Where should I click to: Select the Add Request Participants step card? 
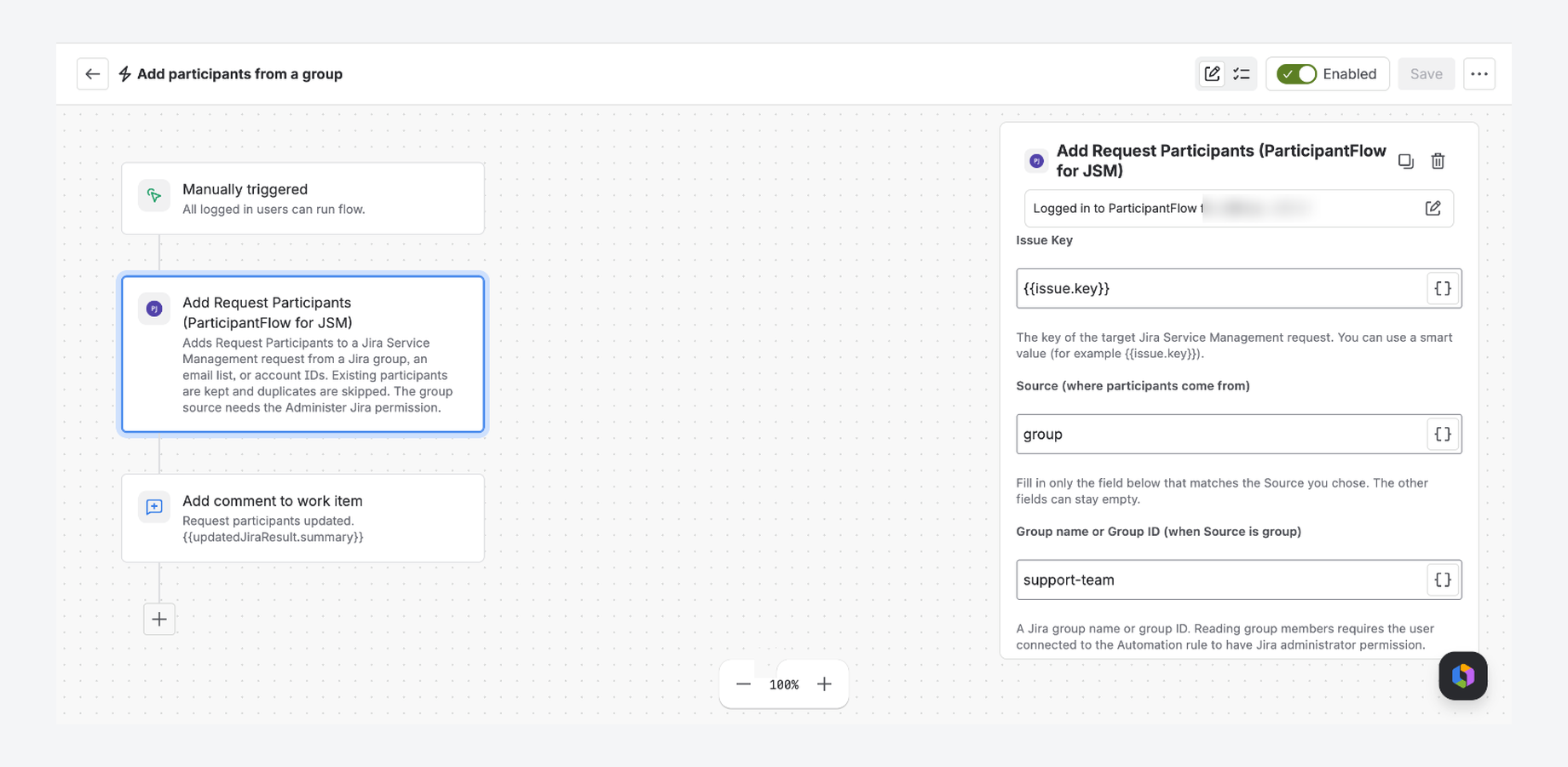click(x=303, y=354)
